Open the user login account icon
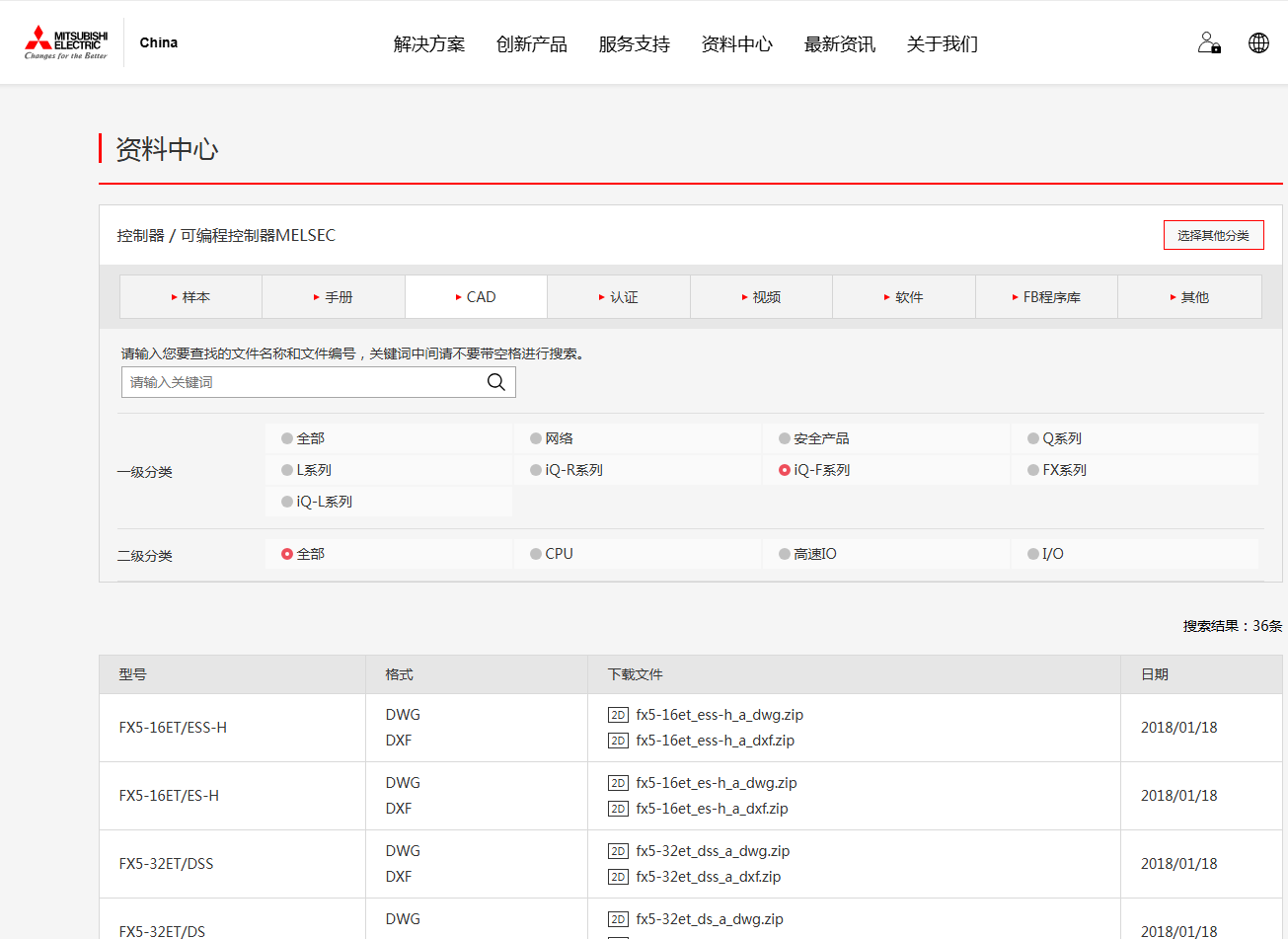 tap(1209, 43)
